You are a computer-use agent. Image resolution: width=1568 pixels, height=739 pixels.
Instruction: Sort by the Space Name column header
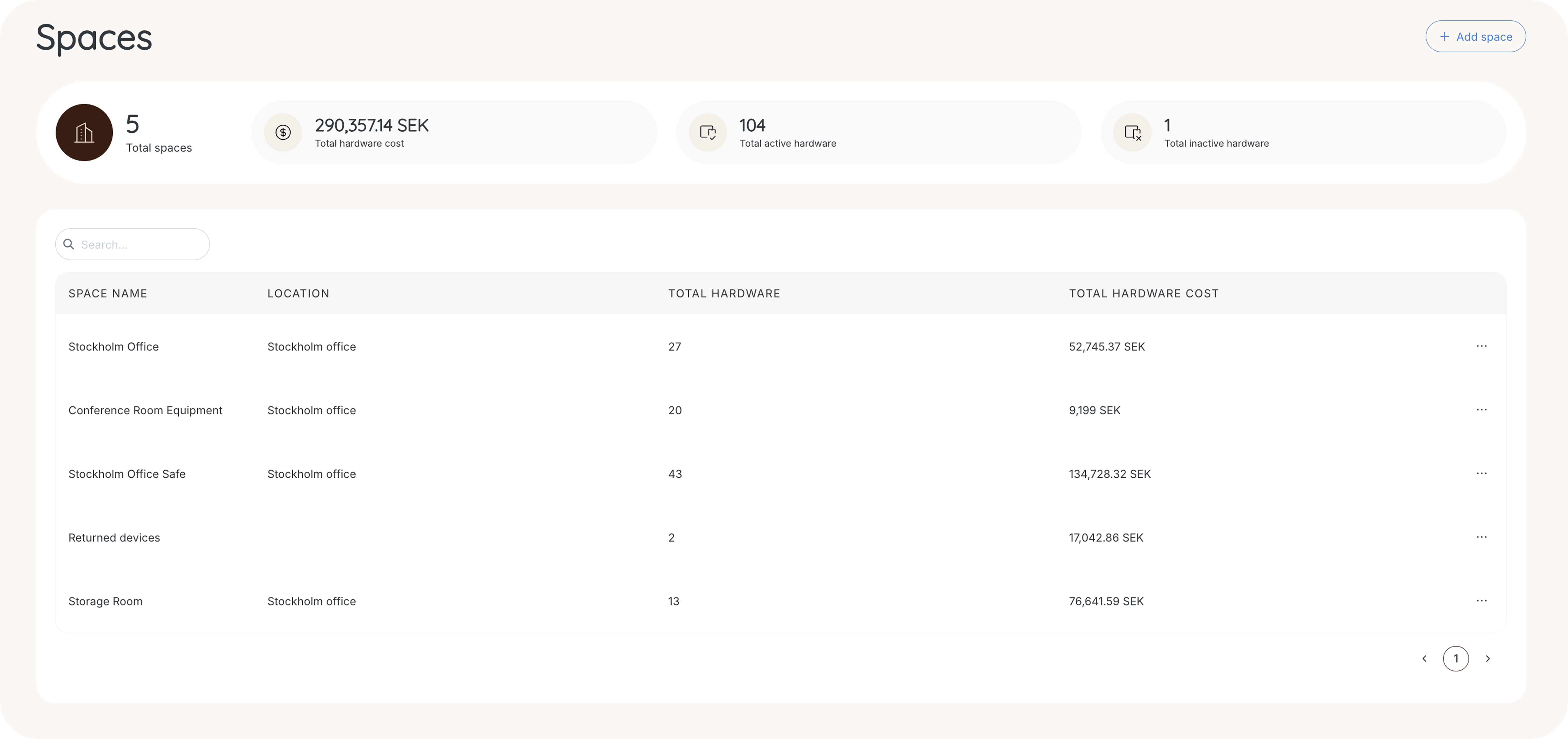point(108,293)
